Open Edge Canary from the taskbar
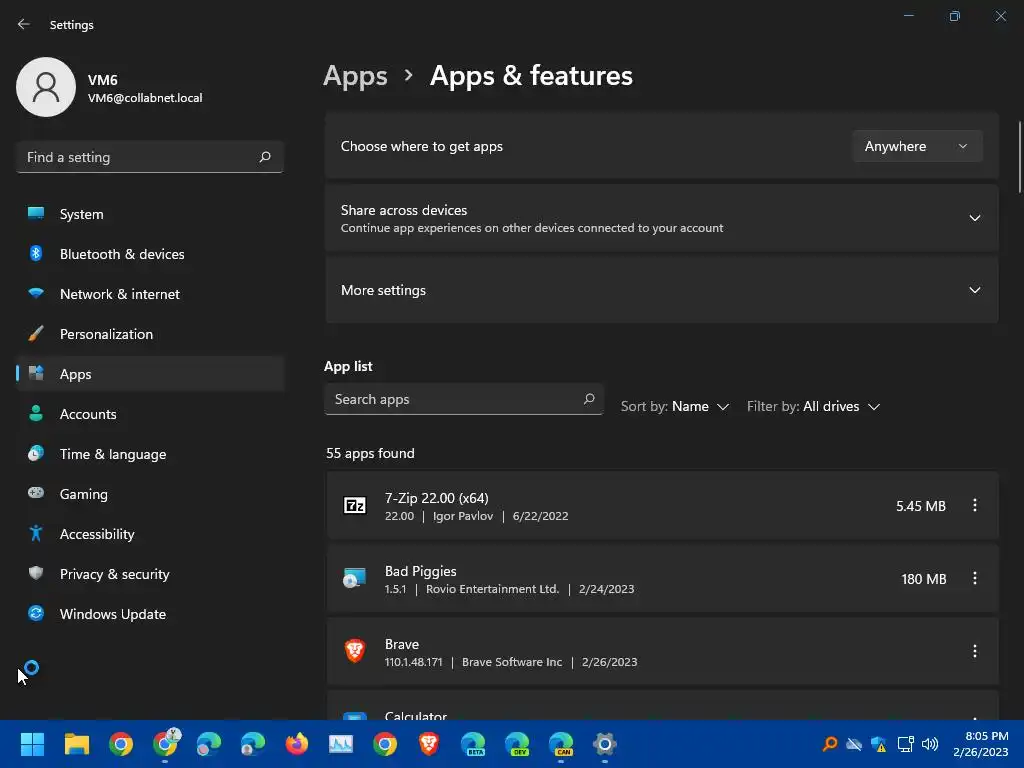 tap(561, 744)
